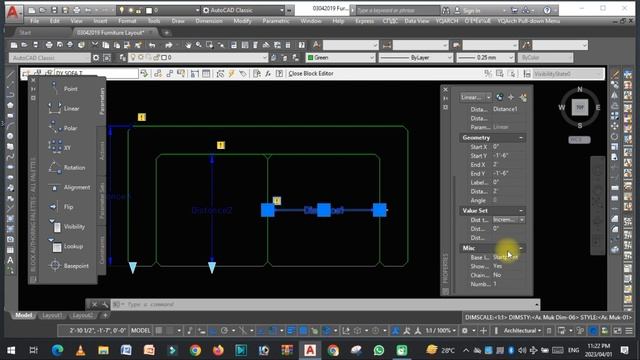Select the XY parameter tool
This screenshot has height=360, width=640.
(60, 147)
